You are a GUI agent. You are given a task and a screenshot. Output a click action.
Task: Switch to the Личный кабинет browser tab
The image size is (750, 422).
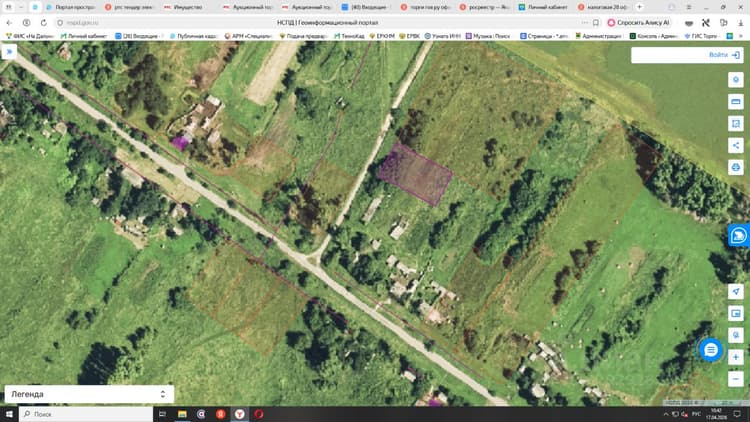tap(547, 7)
